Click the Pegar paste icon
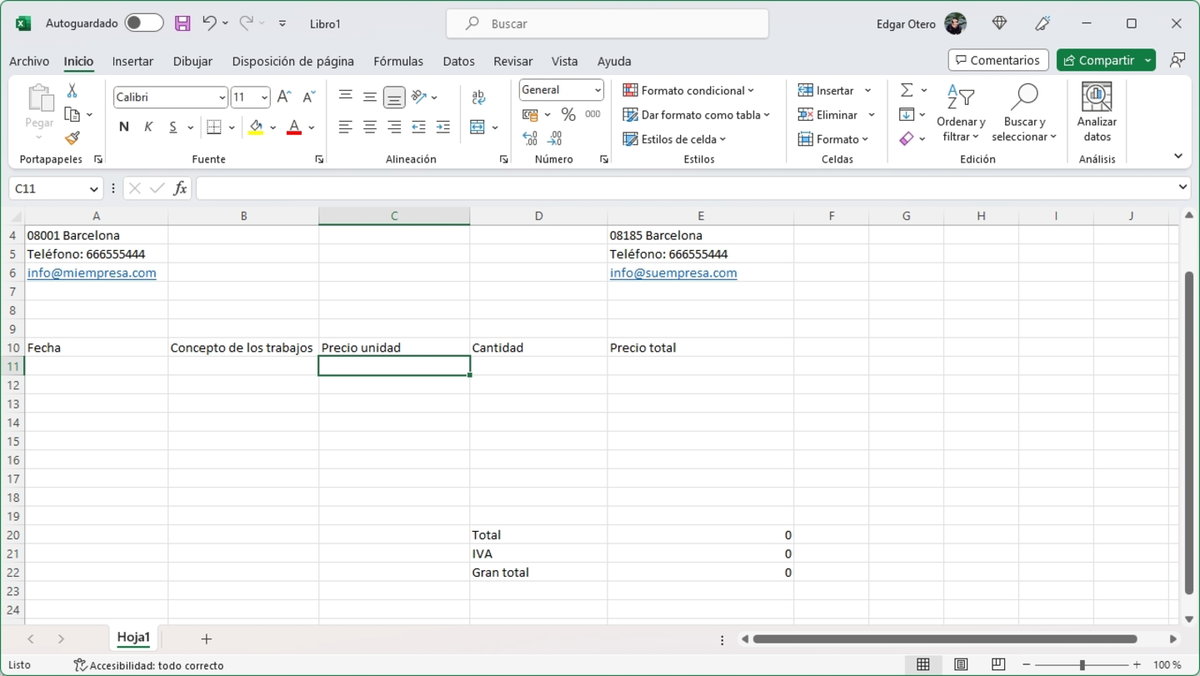Image resolution: width=1200 pixels, height=676 pixels. 40,100
